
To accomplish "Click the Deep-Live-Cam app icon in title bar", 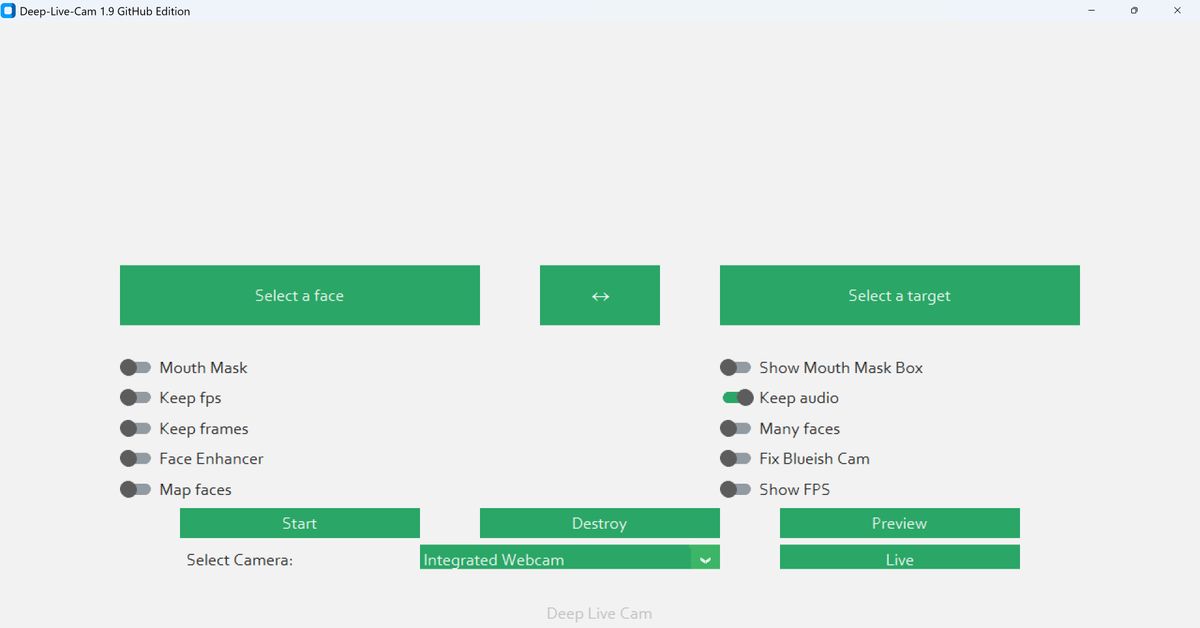I will point(8,11).
